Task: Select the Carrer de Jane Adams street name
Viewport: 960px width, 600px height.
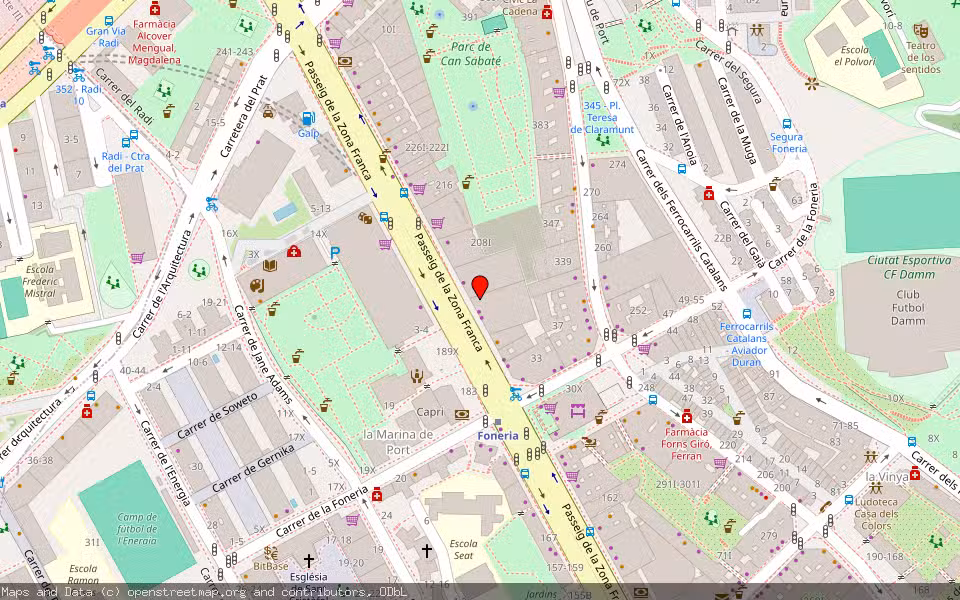Action: click(264, 355)
